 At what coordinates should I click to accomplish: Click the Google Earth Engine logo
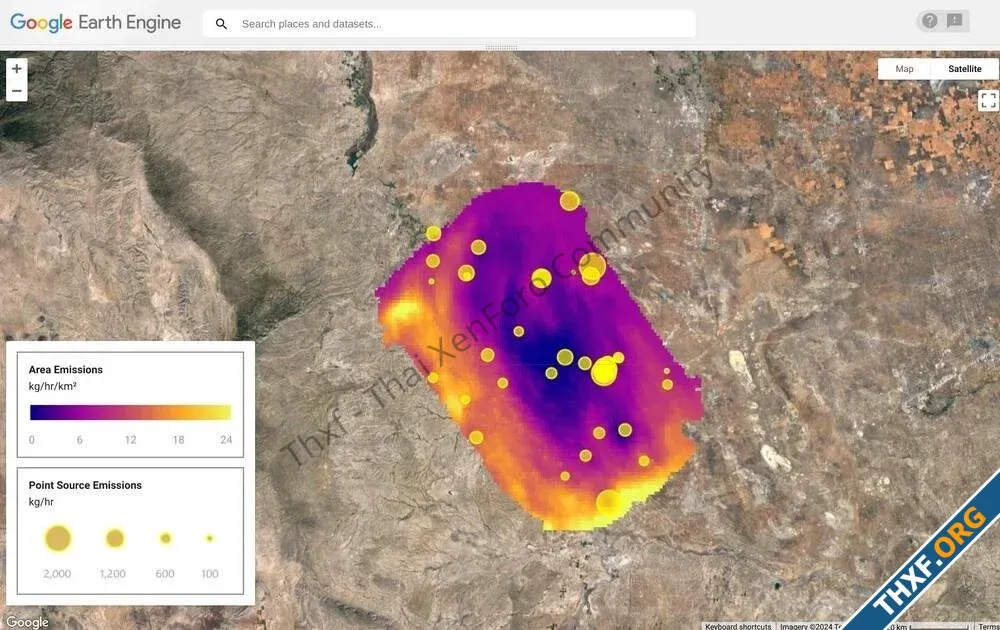coord(96,23)
